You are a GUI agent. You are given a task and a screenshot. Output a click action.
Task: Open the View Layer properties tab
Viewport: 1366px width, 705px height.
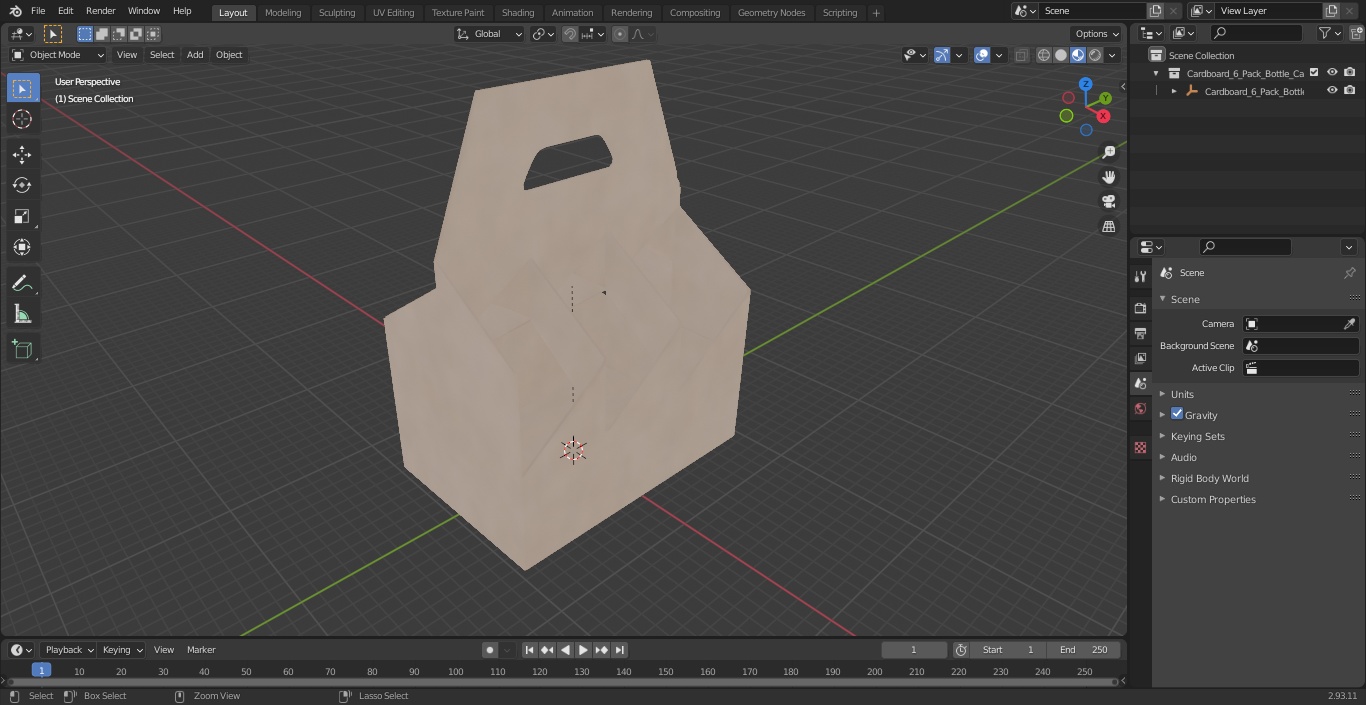[x=1140, y=358]
